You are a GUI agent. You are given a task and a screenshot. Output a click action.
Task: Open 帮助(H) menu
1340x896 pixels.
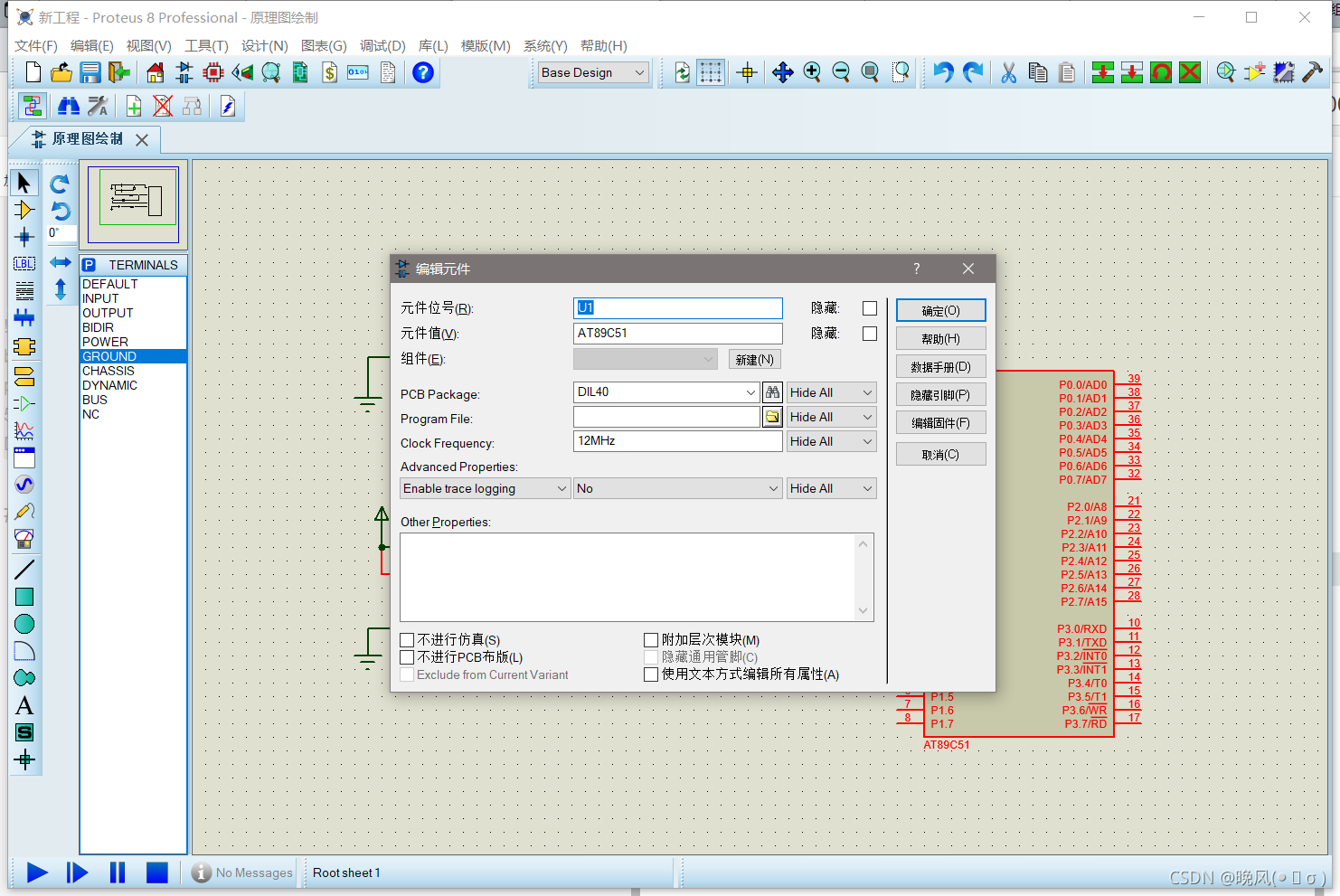604,46
